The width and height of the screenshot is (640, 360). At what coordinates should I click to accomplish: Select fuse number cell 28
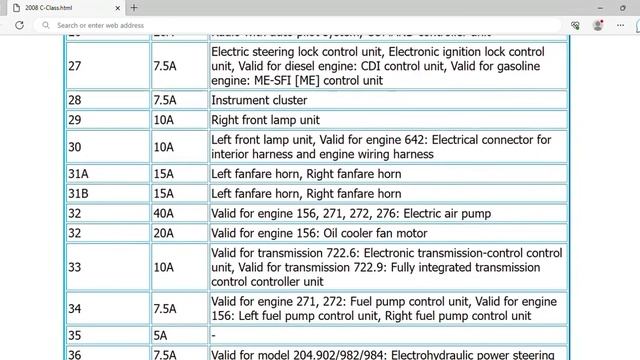pos(108,100)
